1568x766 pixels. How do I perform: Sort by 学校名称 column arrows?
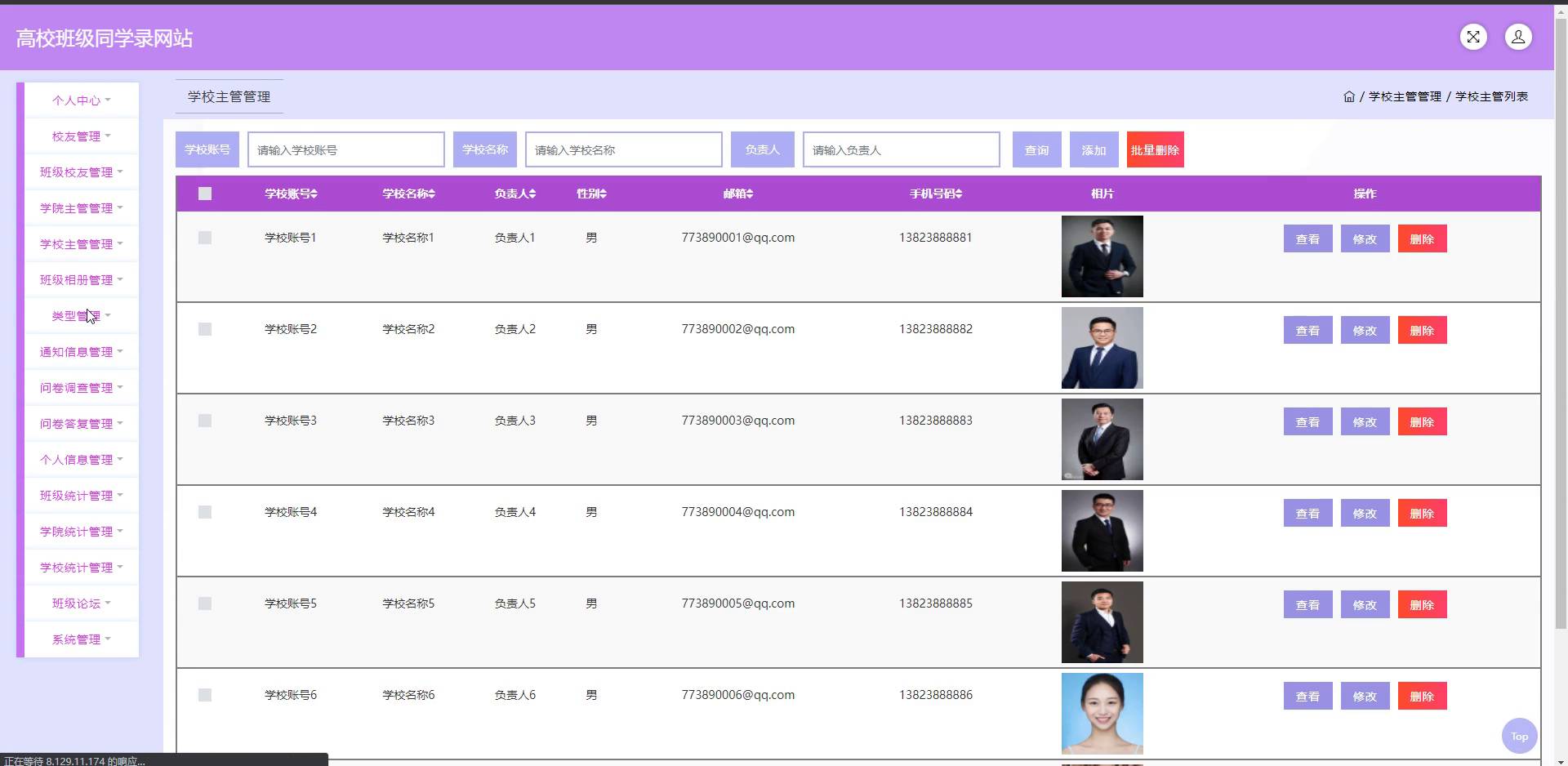[x=431, y=194]
